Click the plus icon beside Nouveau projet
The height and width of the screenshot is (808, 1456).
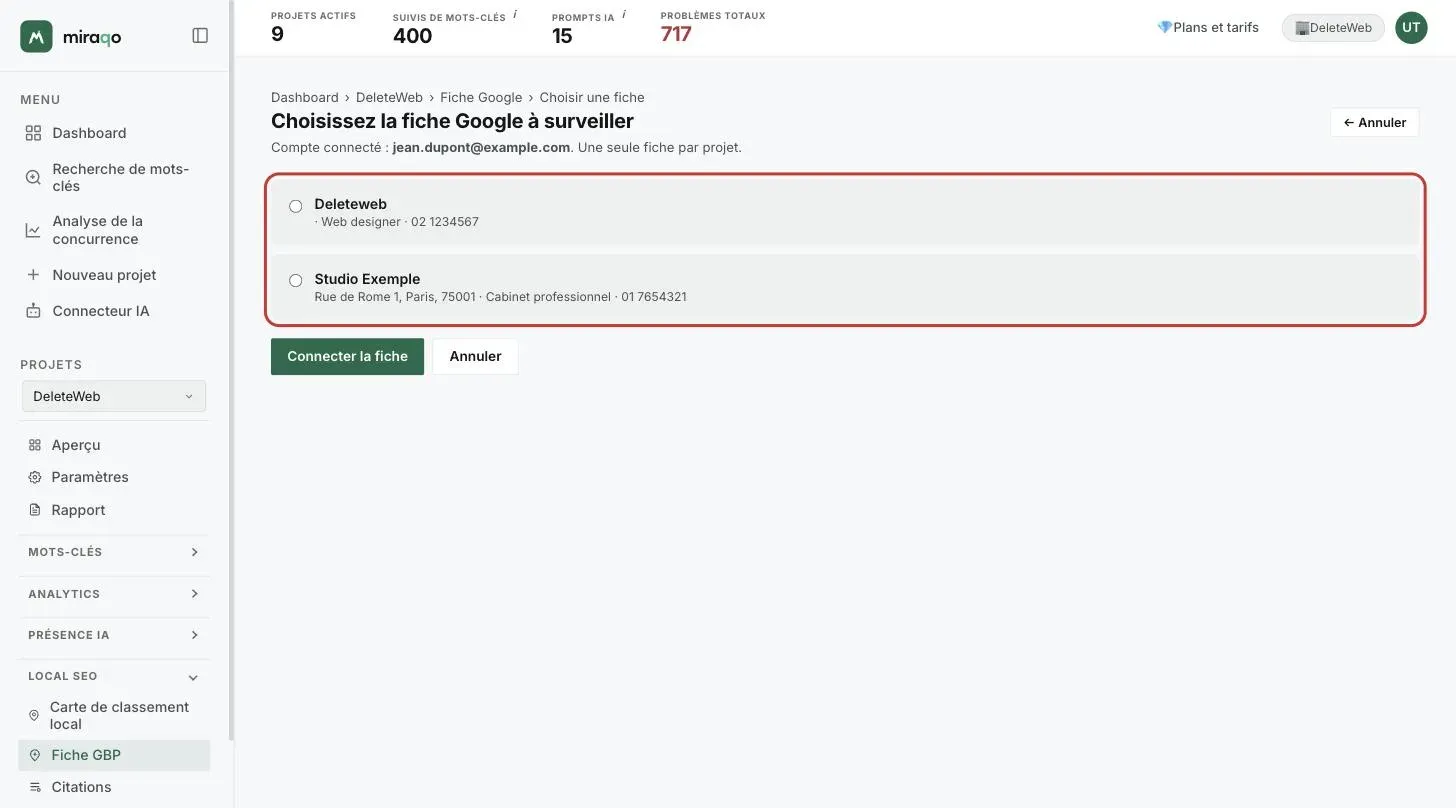[x=33, y=275]
